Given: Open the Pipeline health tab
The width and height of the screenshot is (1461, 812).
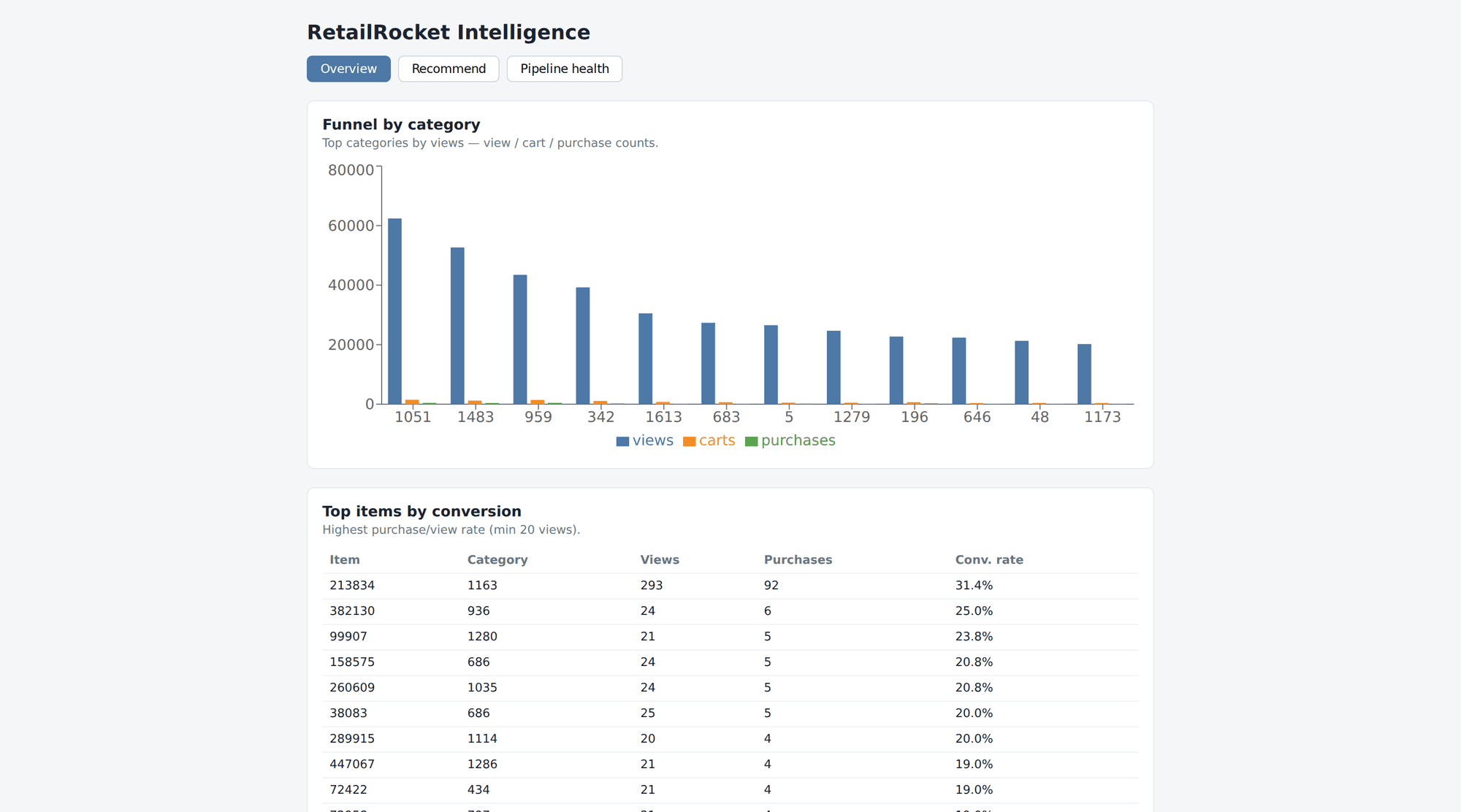Looking at the screenshot, I should click(x=565, y=69).
